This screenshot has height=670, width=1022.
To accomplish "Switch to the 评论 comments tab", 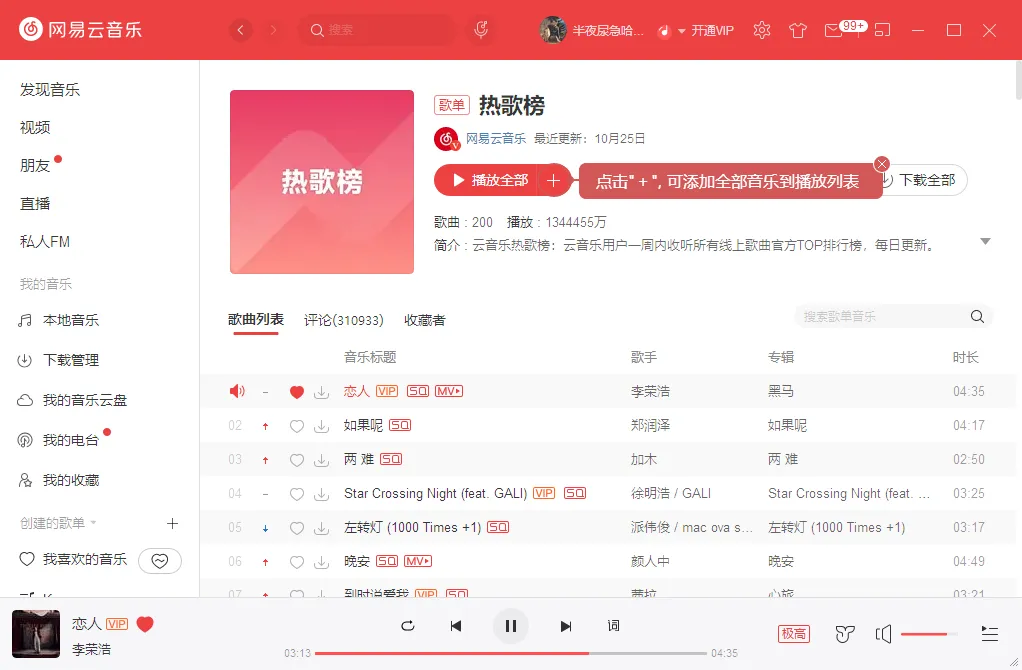I will point(343,320).
